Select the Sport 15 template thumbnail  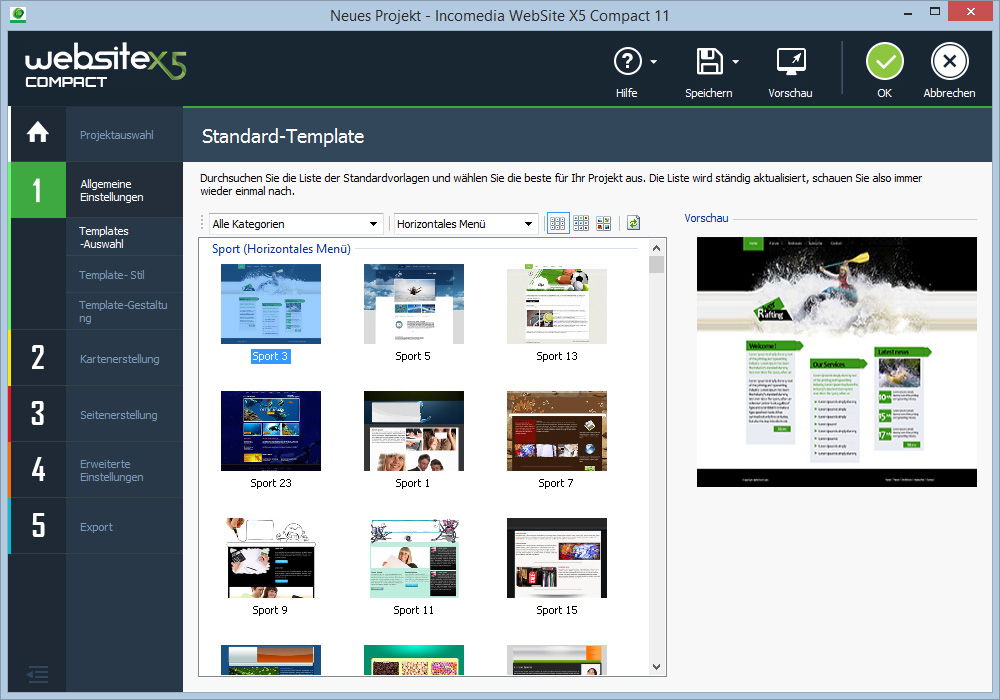tap(557, 558)
